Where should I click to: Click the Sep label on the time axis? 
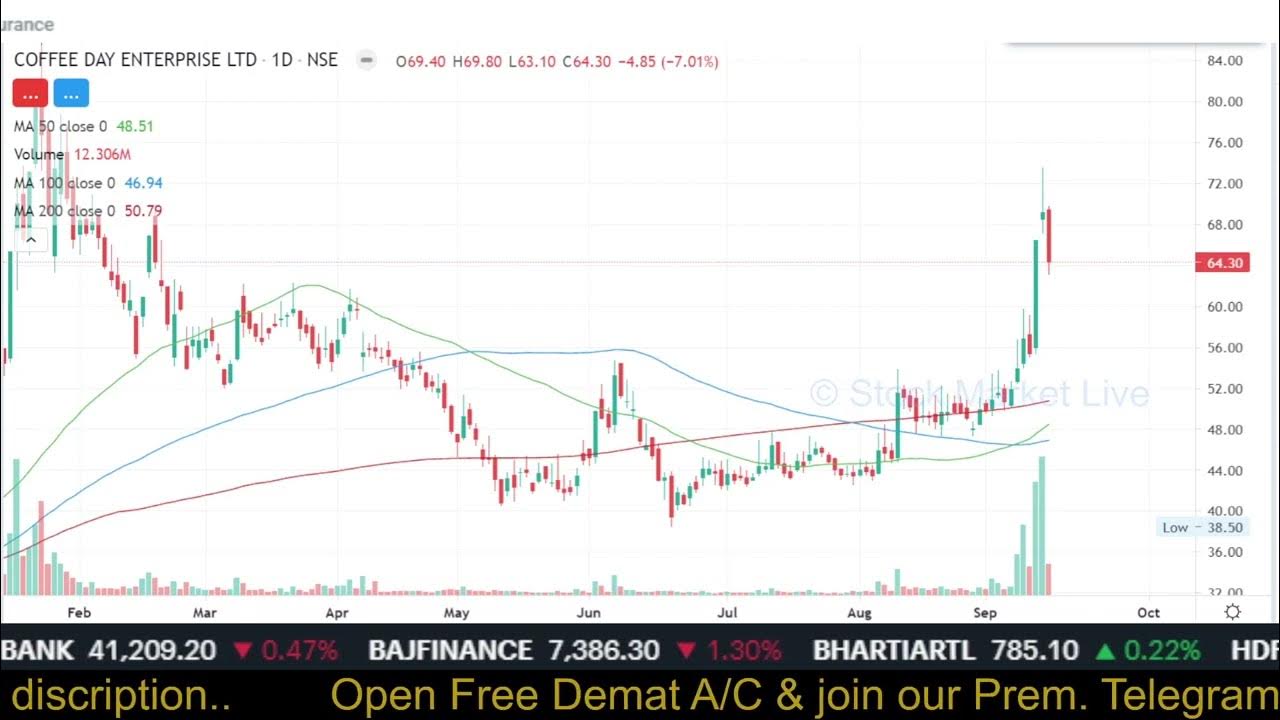pos(986,612)
